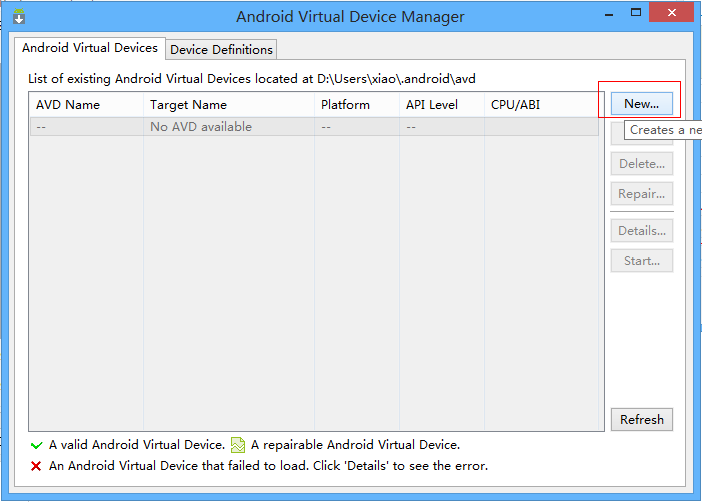Click the AVD Name column header
This screenshot has height=502, width=702.
(86, 105)
